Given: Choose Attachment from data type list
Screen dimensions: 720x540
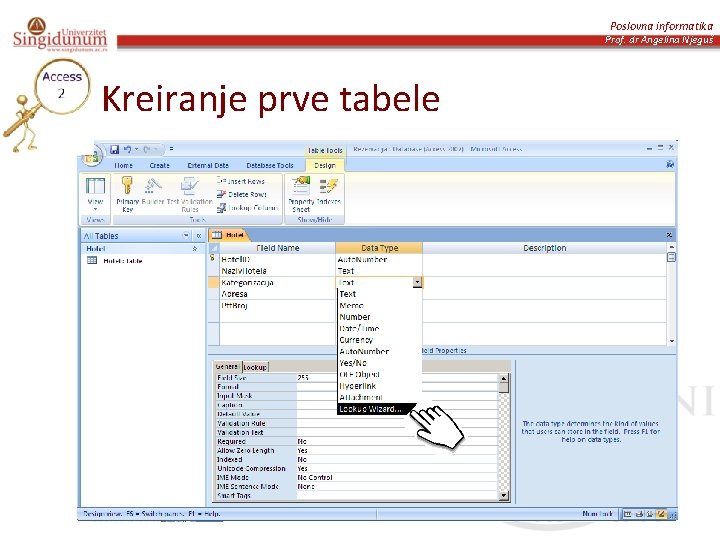Looking at the screenshot, I should pyautogui.click(x=379, y=397).
